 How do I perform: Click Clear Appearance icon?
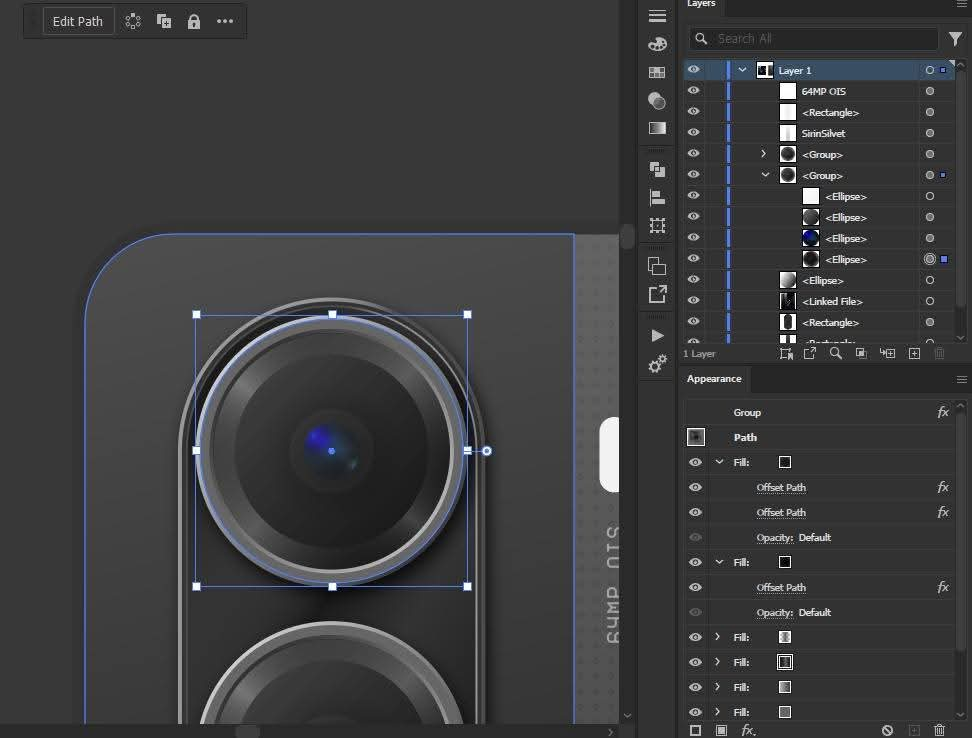(x=887, y=731)
